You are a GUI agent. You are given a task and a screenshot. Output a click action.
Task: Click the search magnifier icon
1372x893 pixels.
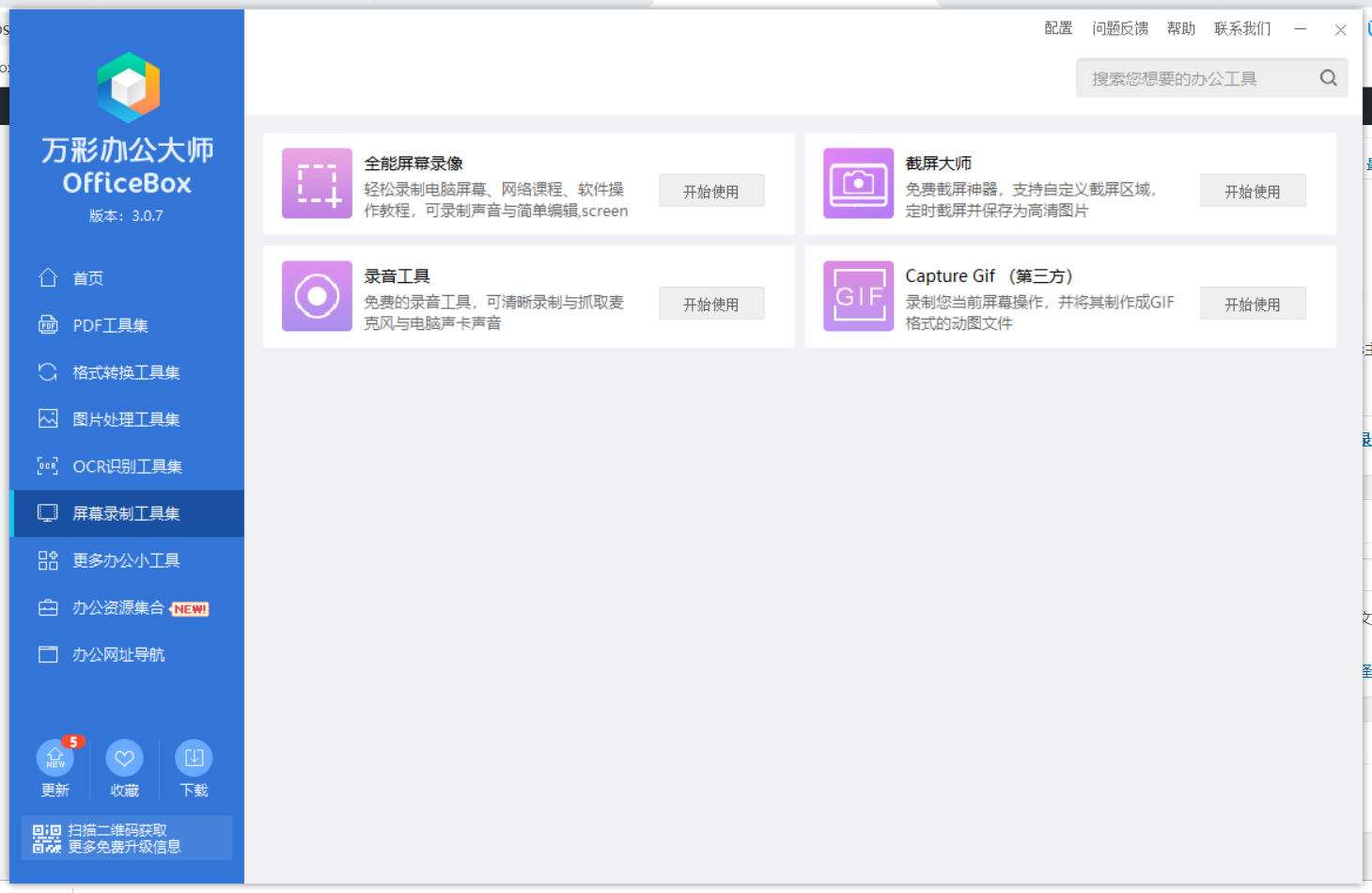click(1328, 78)
